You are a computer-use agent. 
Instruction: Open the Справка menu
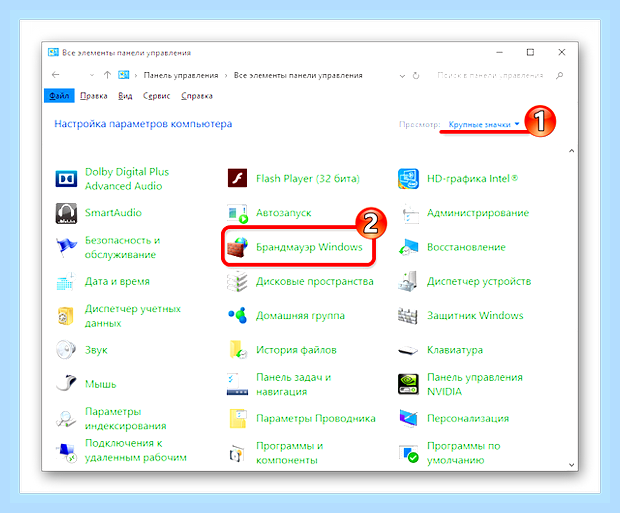point(197,96)
